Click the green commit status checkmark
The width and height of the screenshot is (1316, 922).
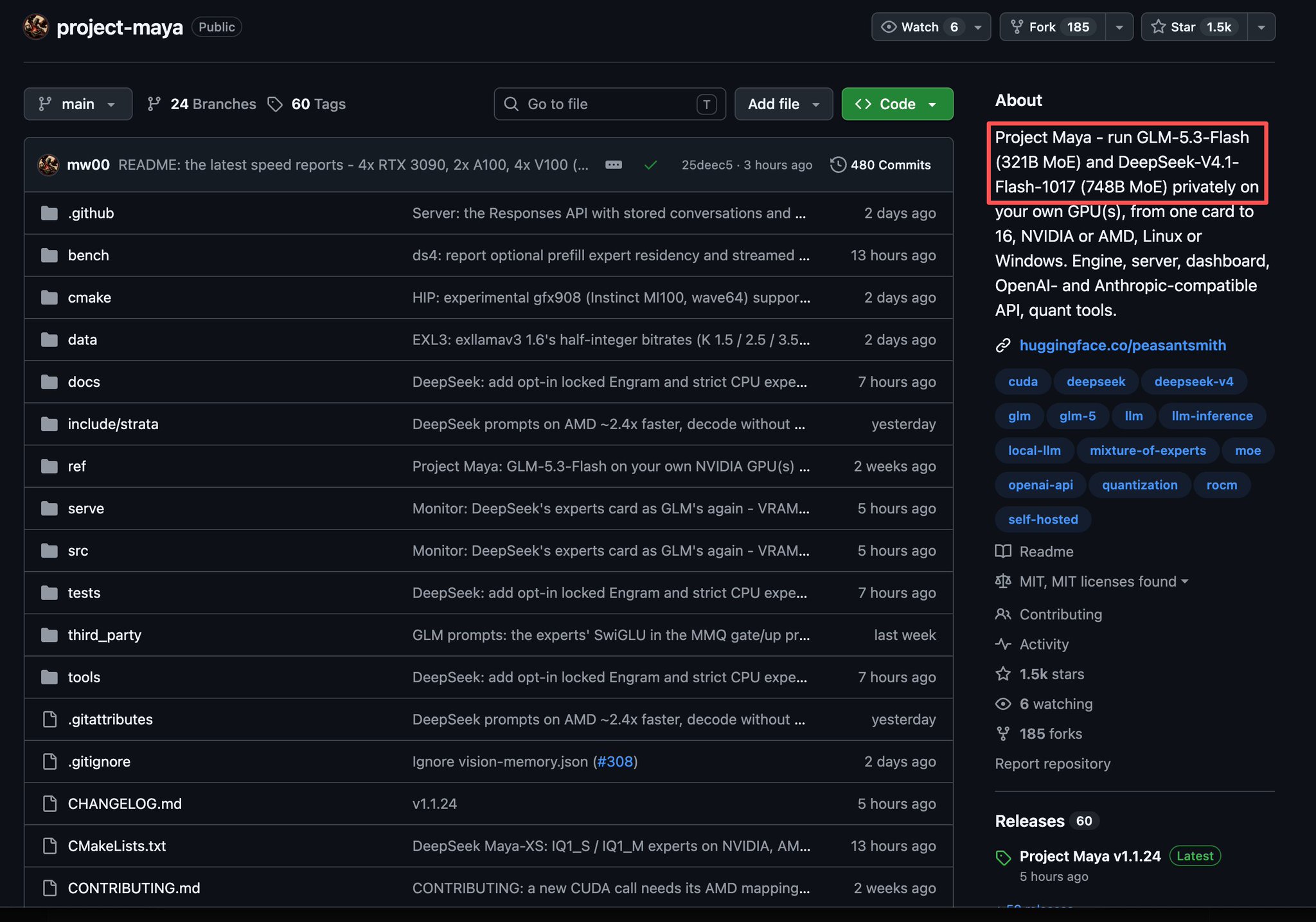click(650, 165)
